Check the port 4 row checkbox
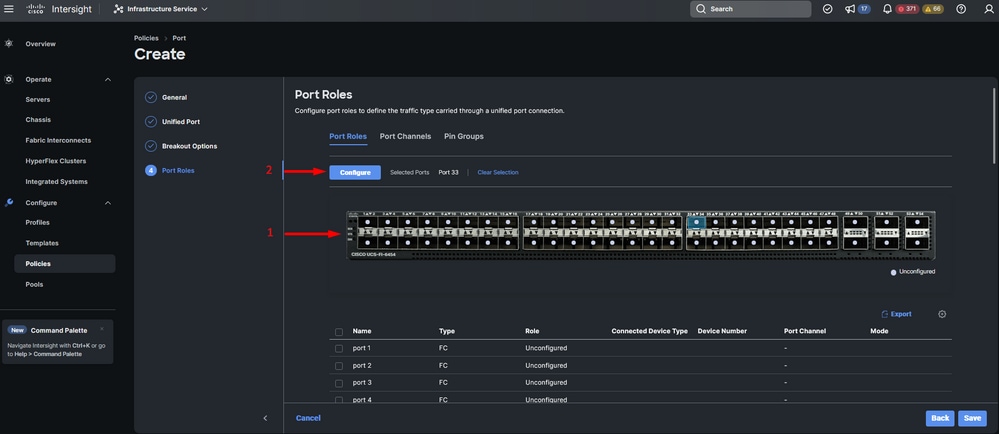The height and width of the screenshot is (434, 999). point(339,400)
